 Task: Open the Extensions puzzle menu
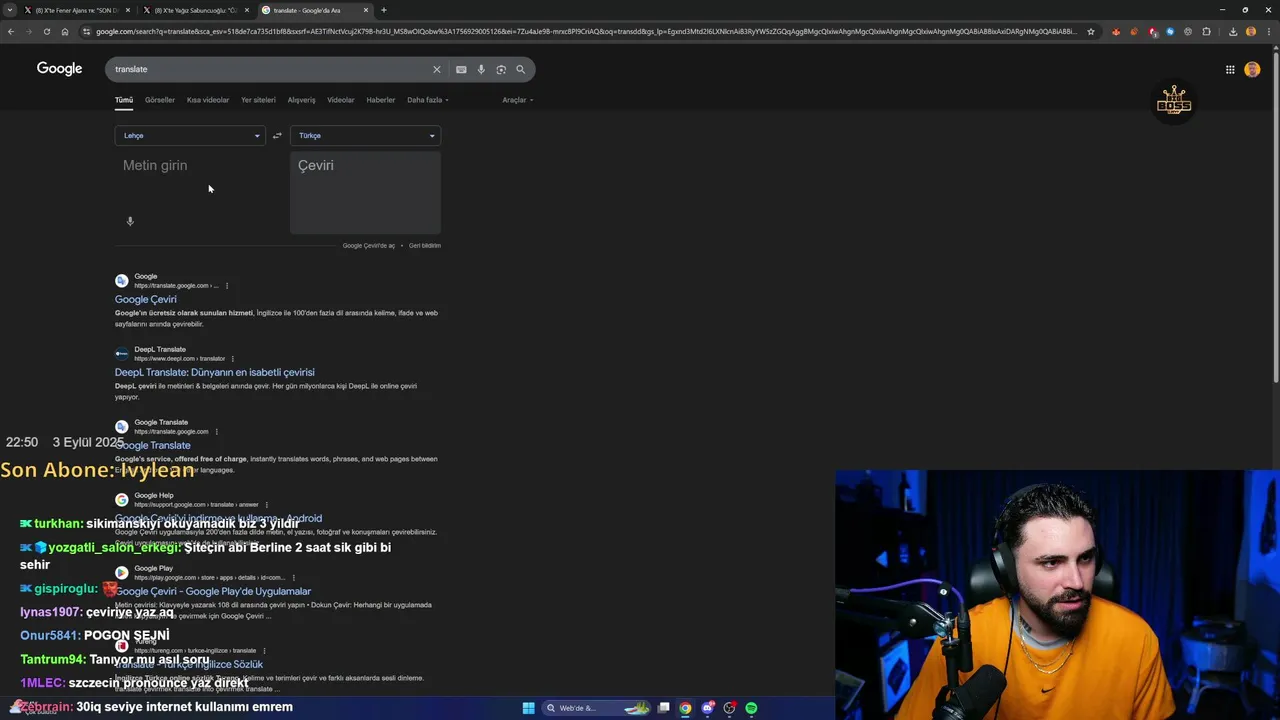click(1206, 31)
